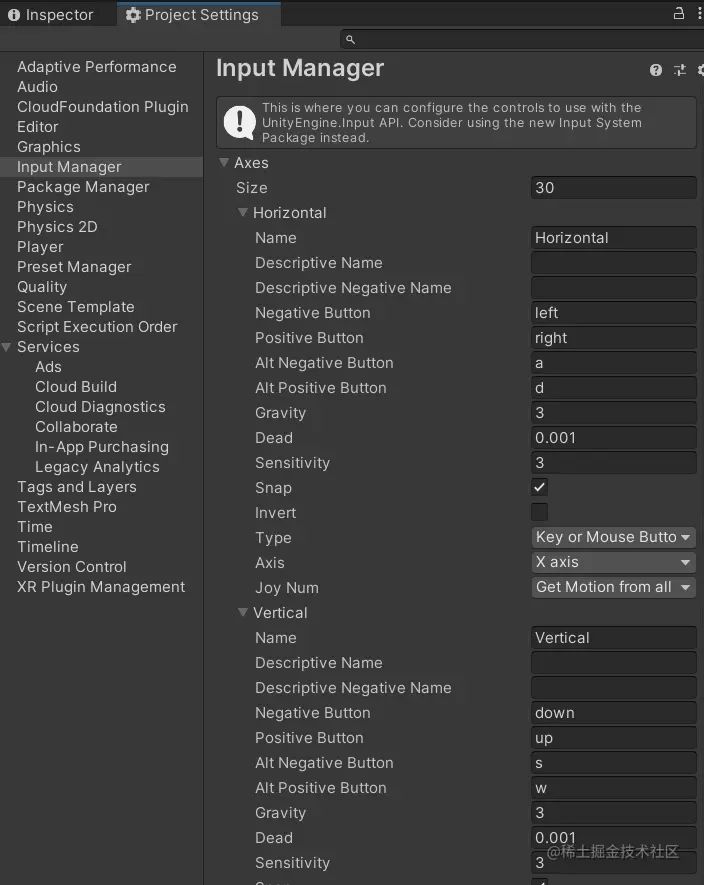The image size is (704, 885).
Task: Open the panel's three-dot options menu
Action: tap(698, 13)
